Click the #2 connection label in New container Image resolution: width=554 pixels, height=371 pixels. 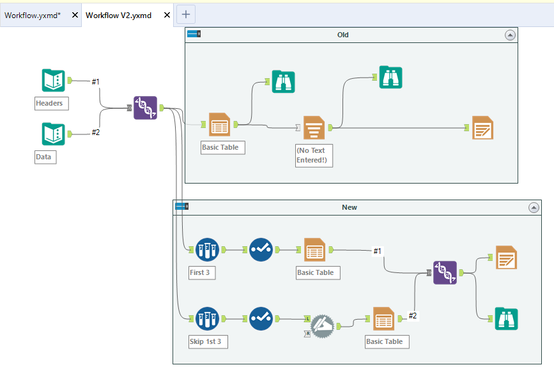coord(412,316)
